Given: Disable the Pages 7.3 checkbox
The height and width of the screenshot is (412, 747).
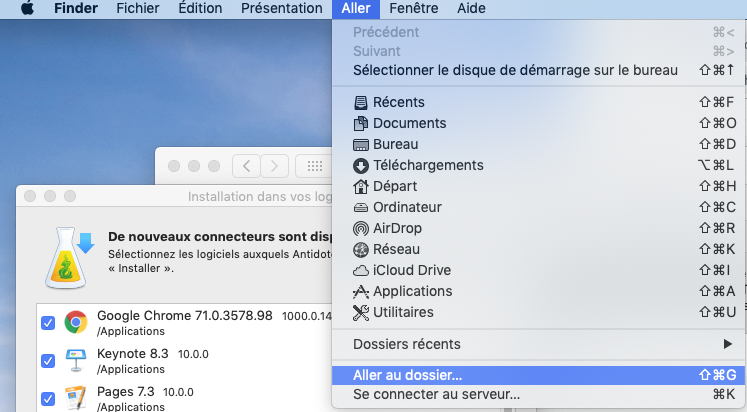Looking at the screenshot, I should pyautogui.click(x=48, y=397).
